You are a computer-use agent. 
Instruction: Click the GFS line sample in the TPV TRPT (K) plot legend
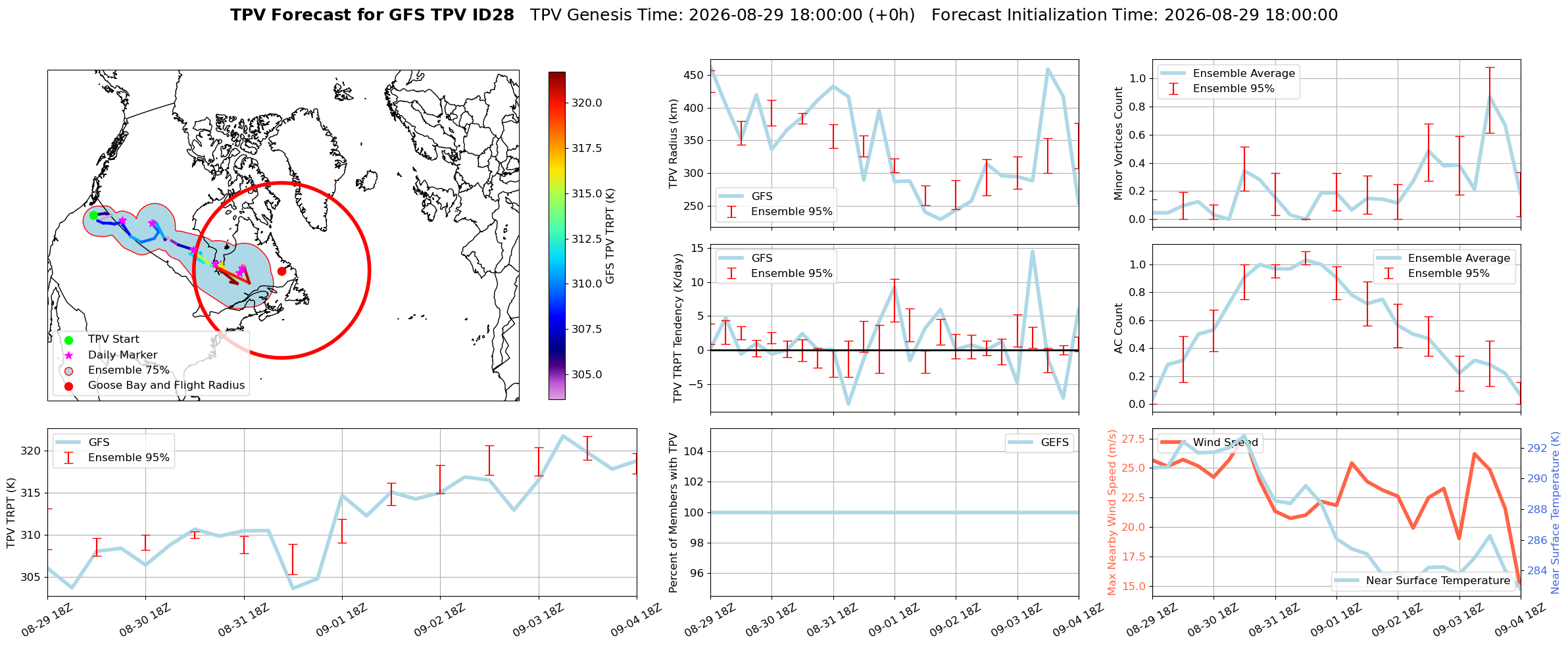pyautogui.click(x=68, y=442)
